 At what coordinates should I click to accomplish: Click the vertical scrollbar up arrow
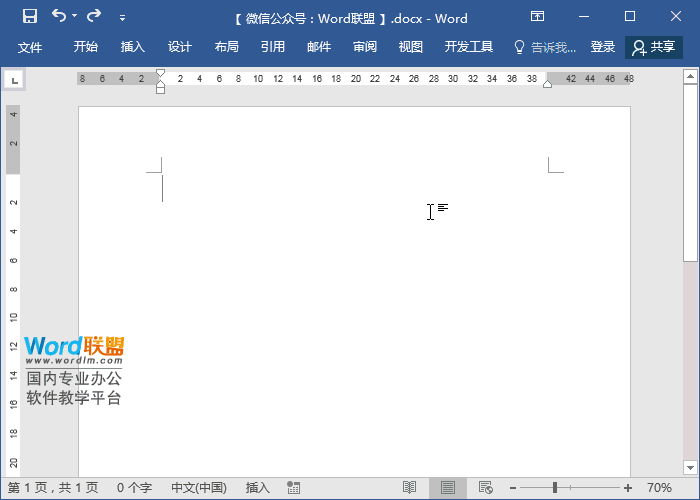point(690,77)
